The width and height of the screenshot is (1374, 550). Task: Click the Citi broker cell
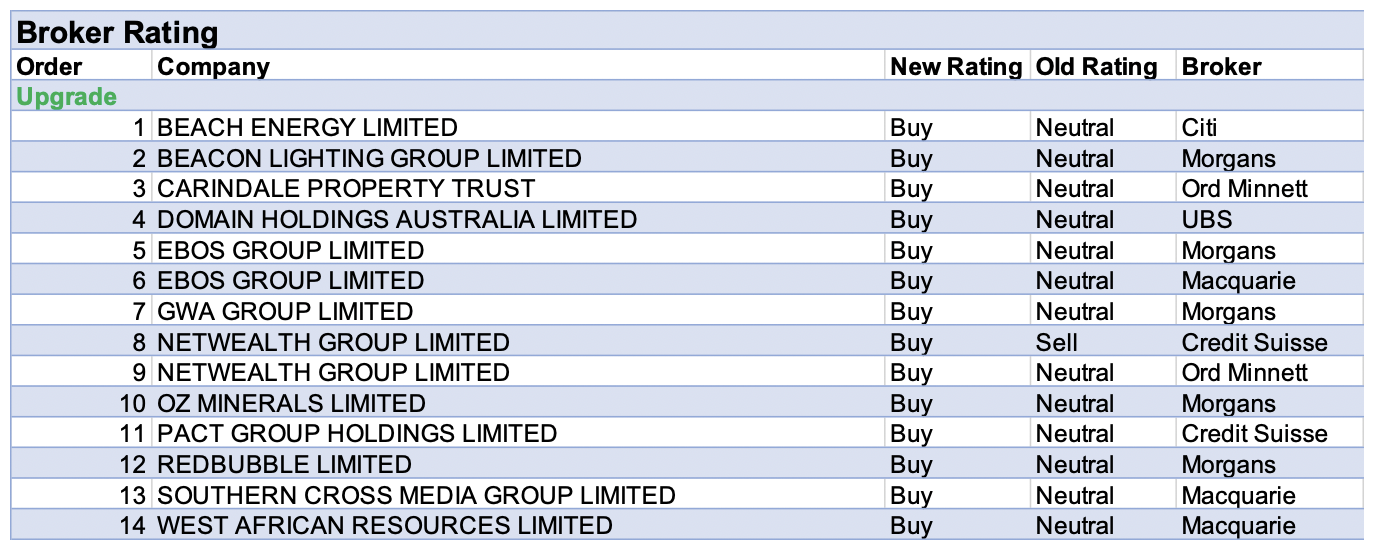click(x=1199, y=128)
